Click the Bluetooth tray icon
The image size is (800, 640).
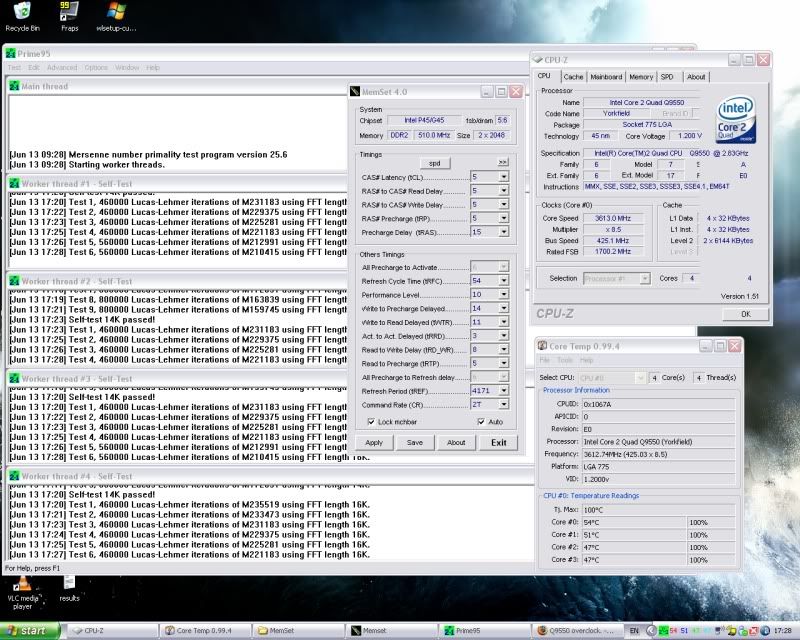[765, 631]
